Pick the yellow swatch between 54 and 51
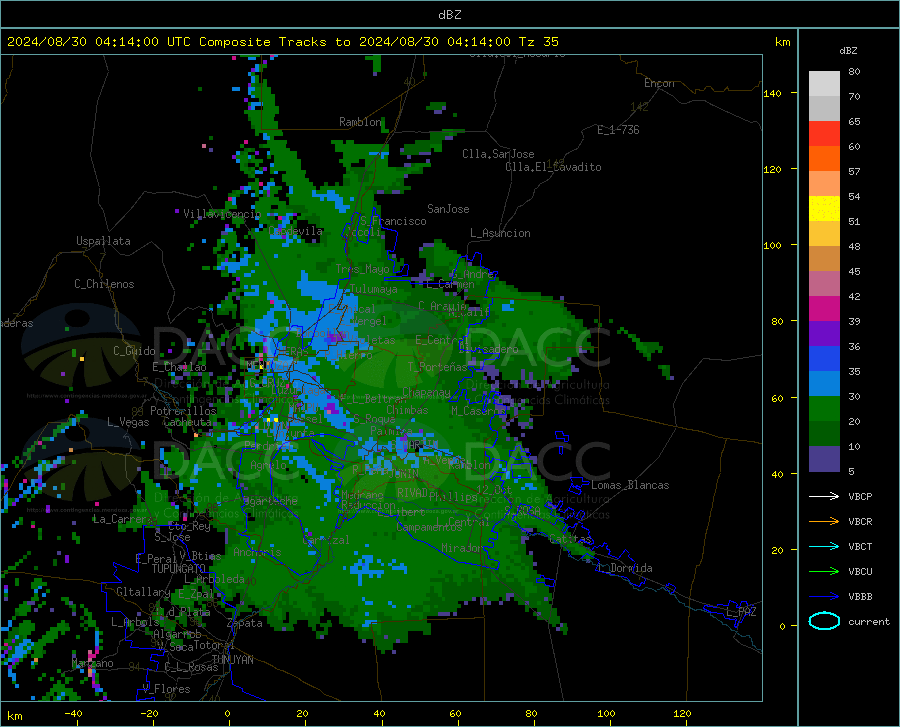900x727 pixels. (x=824, y=209)
